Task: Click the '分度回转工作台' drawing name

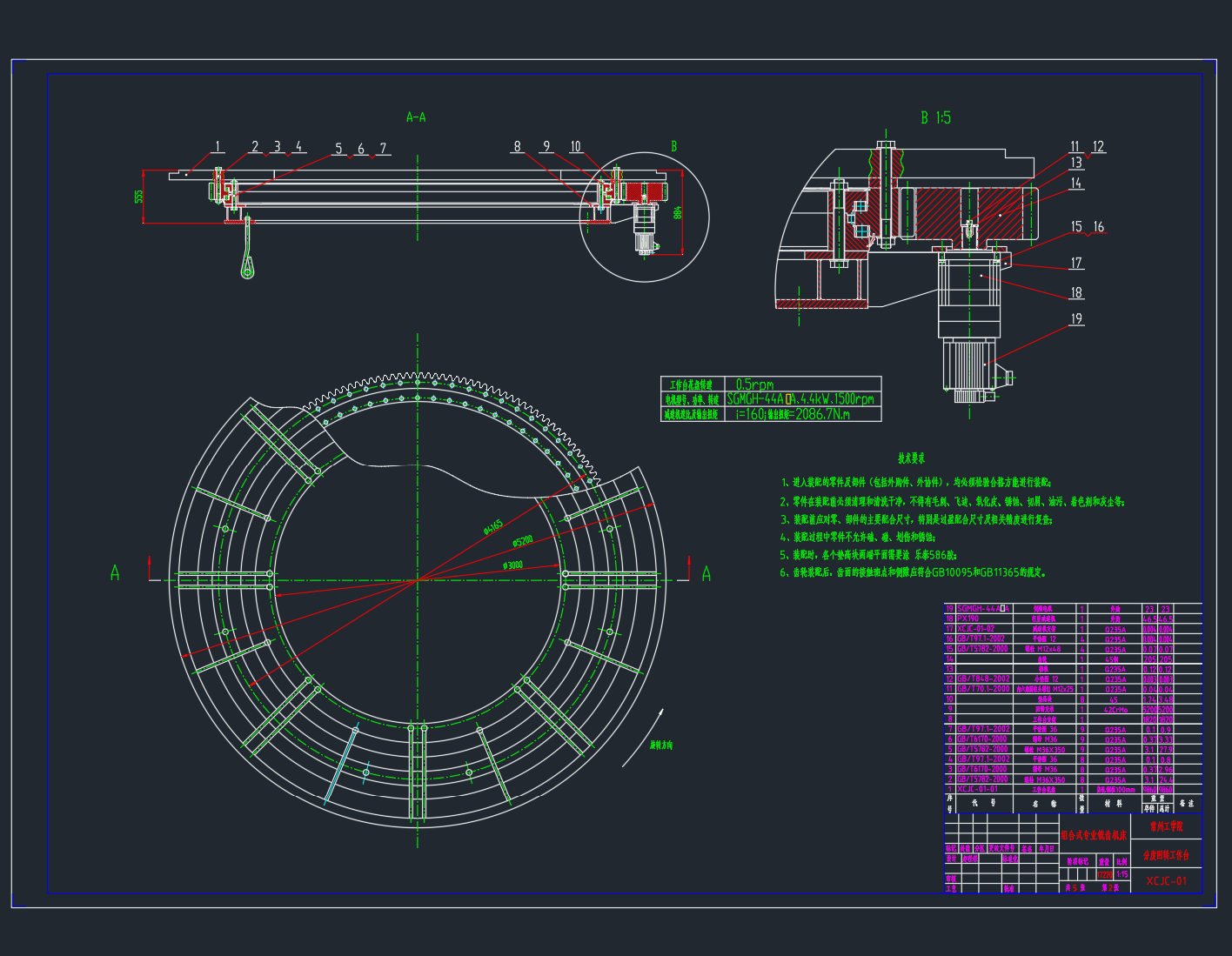Action: tap(1166, 855)
